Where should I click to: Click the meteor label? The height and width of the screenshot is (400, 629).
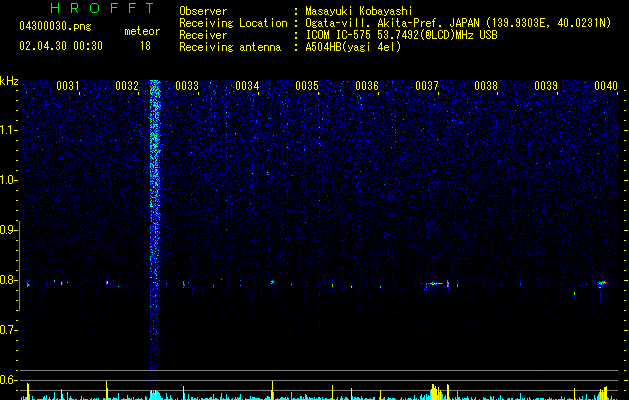(x=142, y=31)
